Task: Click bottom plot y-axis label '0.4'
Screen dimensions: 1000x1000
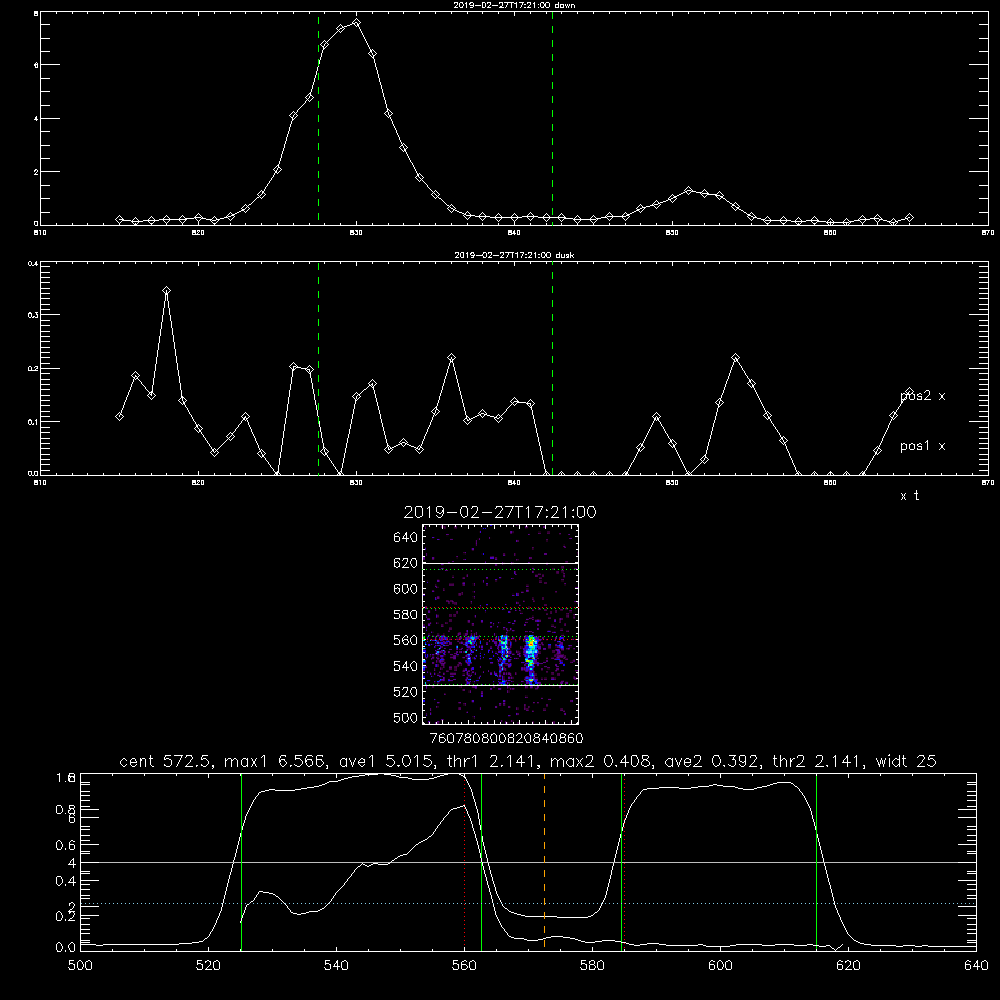Action: (x=66, y=881)
